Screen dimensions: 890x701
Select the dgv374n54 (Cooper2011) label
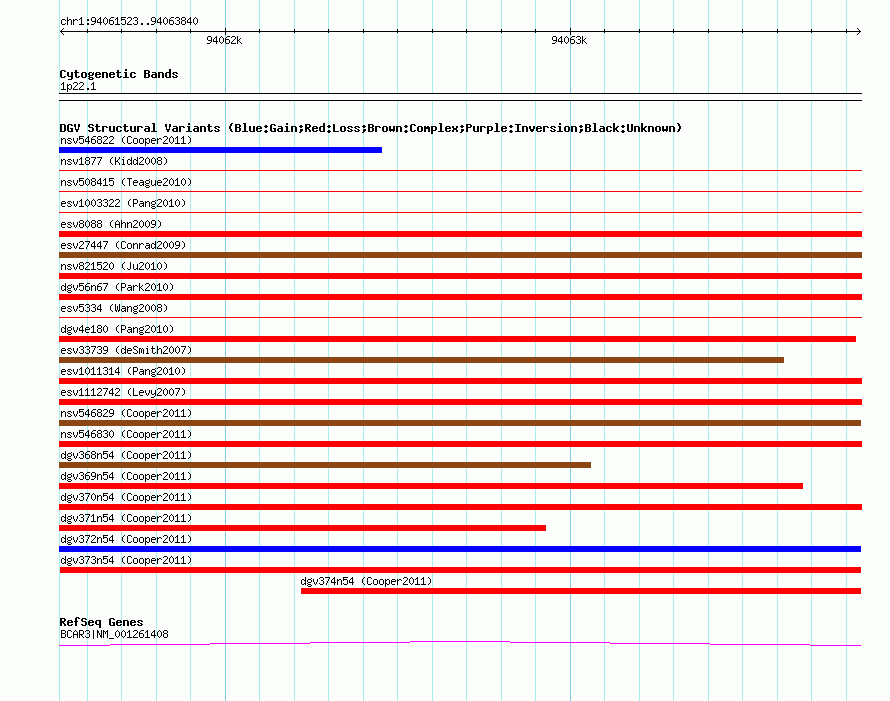(366, 581)
